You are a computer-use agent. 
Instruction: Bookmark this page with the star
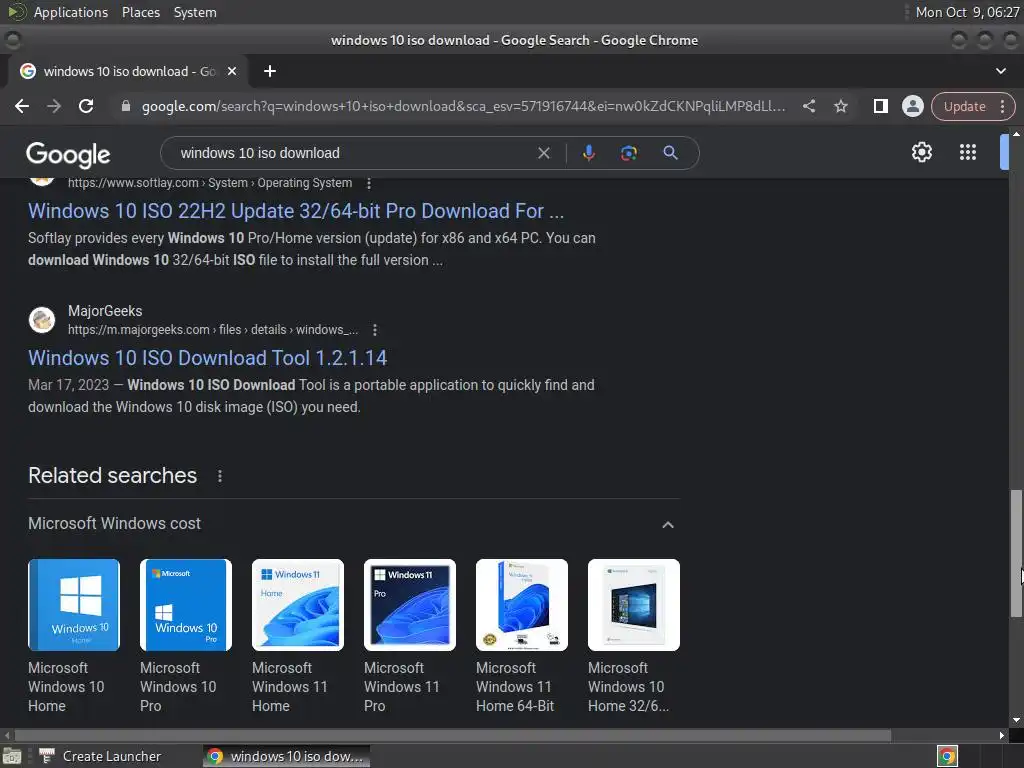pyautogui.click(x=841, y=106)
